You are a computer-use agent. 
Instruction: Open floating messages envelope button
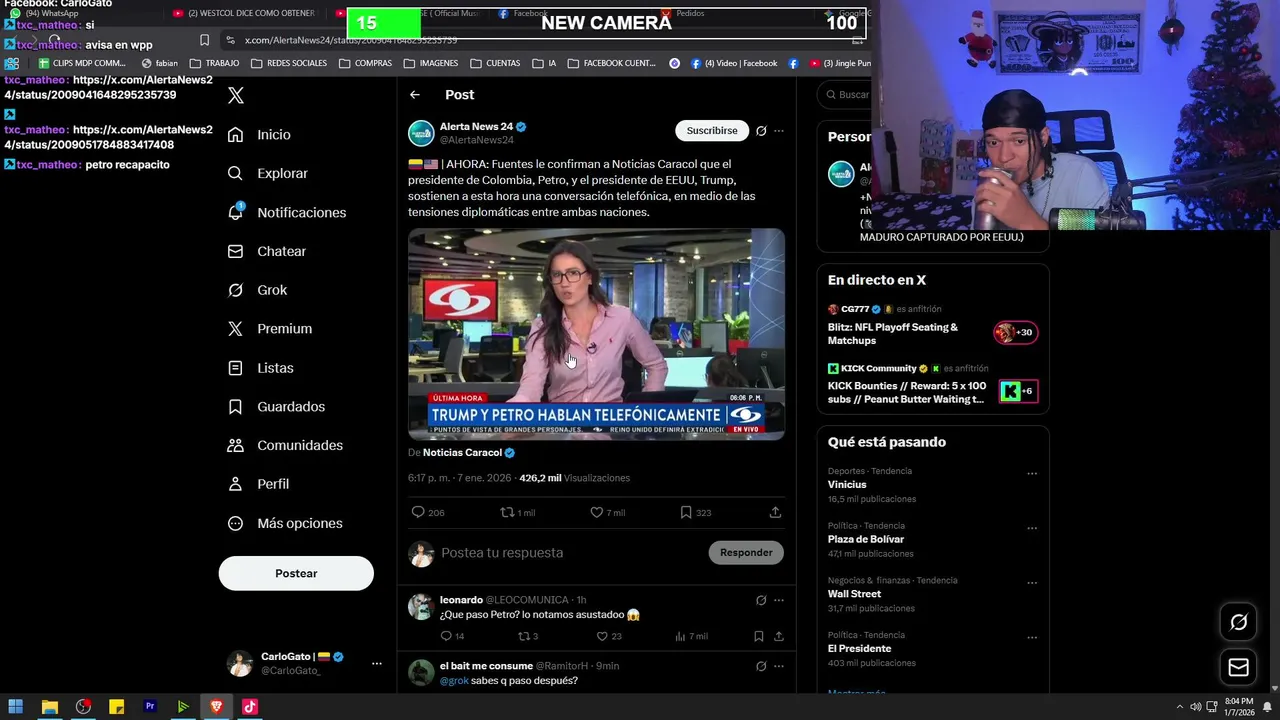click(x=1238, y=667)
